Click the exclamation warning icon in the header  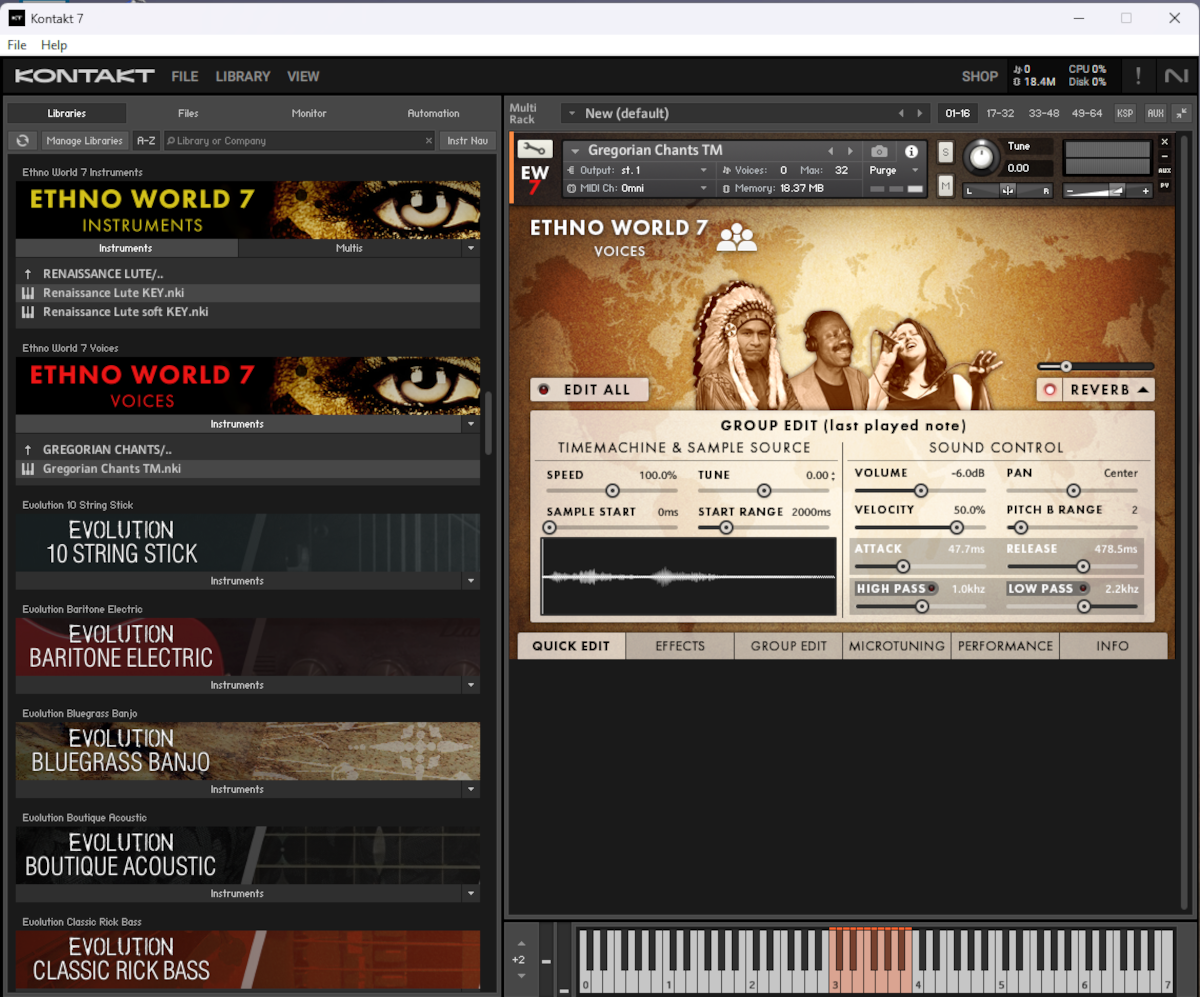(1138, 76)
